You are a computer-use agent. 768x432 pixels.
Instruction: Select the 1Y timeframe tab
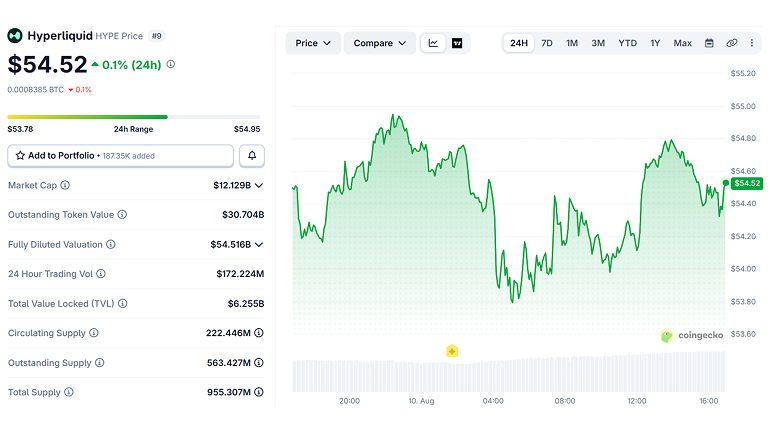[655, 43]
